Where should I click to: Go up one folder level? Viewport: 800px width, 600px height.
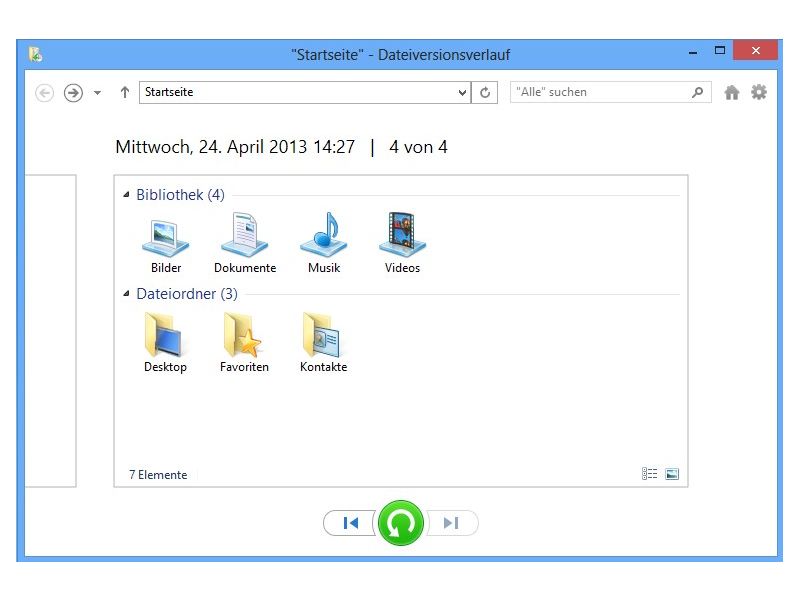click(124, 92)
